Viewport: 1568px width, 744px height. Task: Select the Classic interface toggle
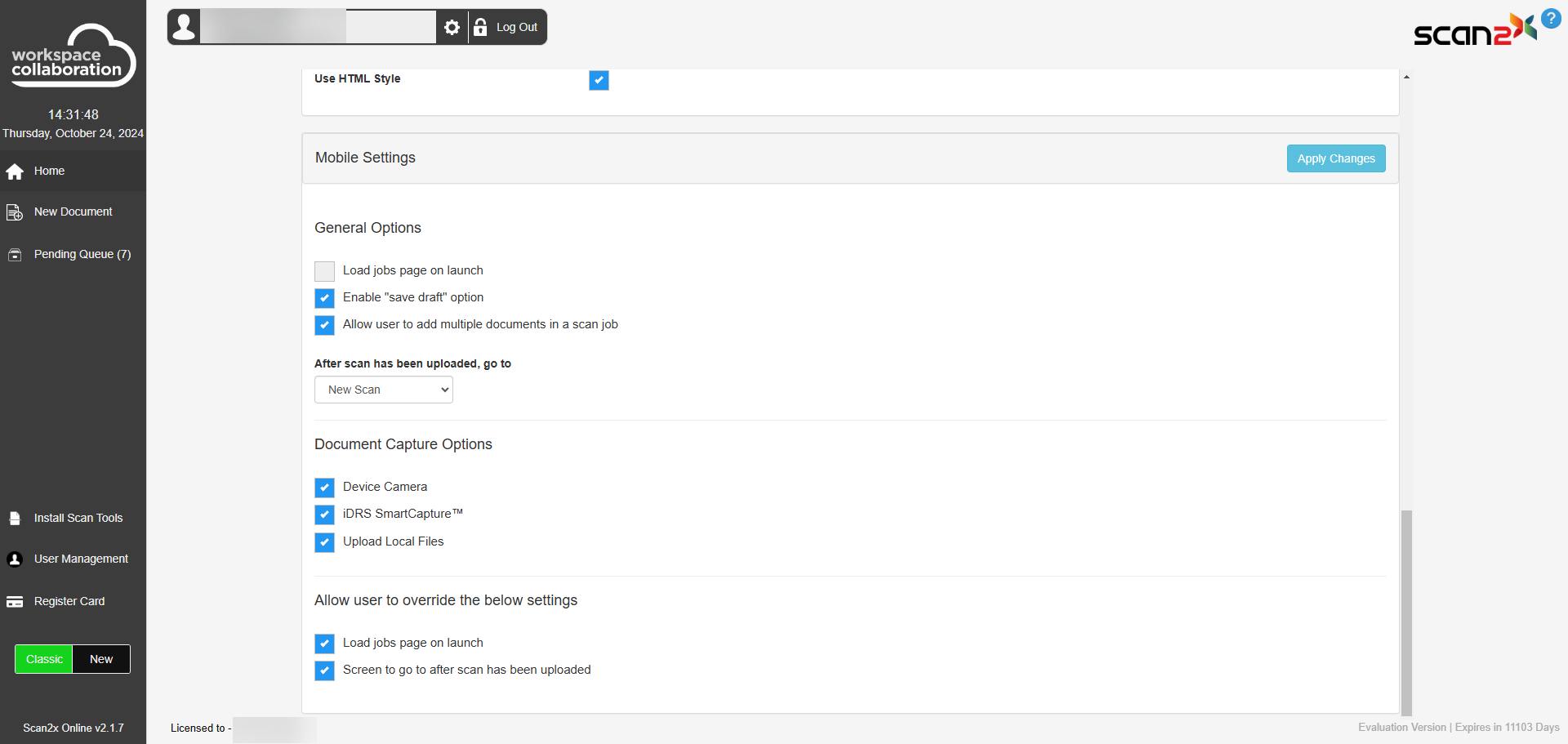(x=44, y=659)
